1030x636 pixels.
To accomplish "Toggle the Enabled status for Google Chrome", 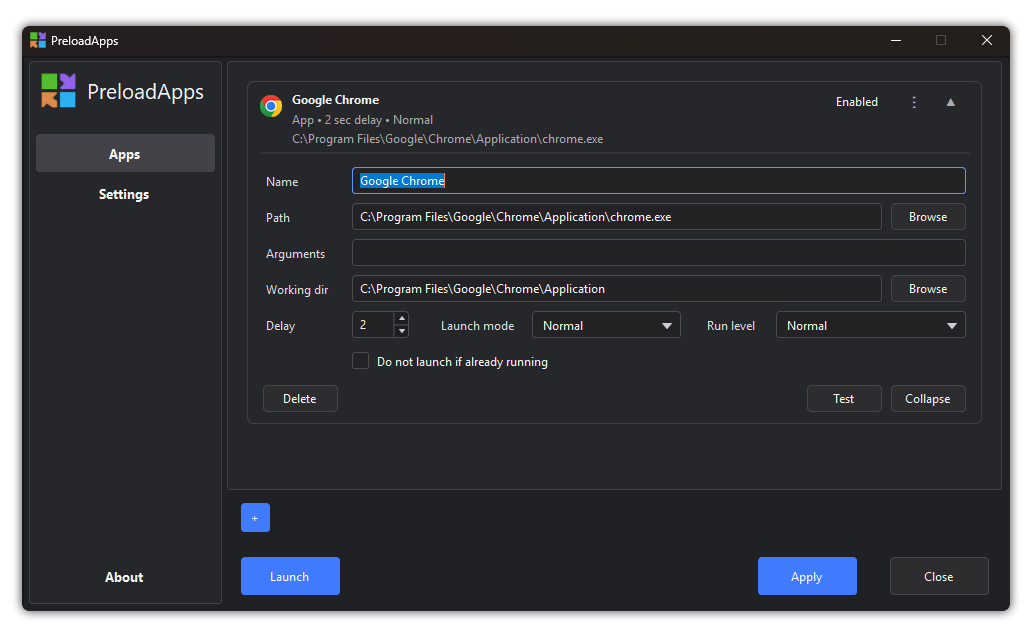I will pos(857,102).
